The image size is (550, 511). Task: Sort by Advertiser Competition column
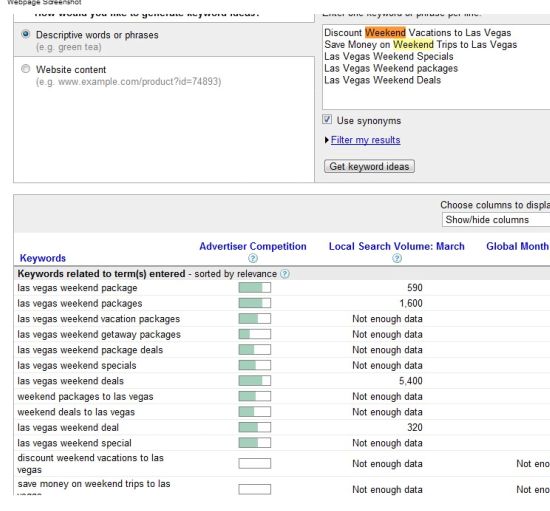coord(253,246)
